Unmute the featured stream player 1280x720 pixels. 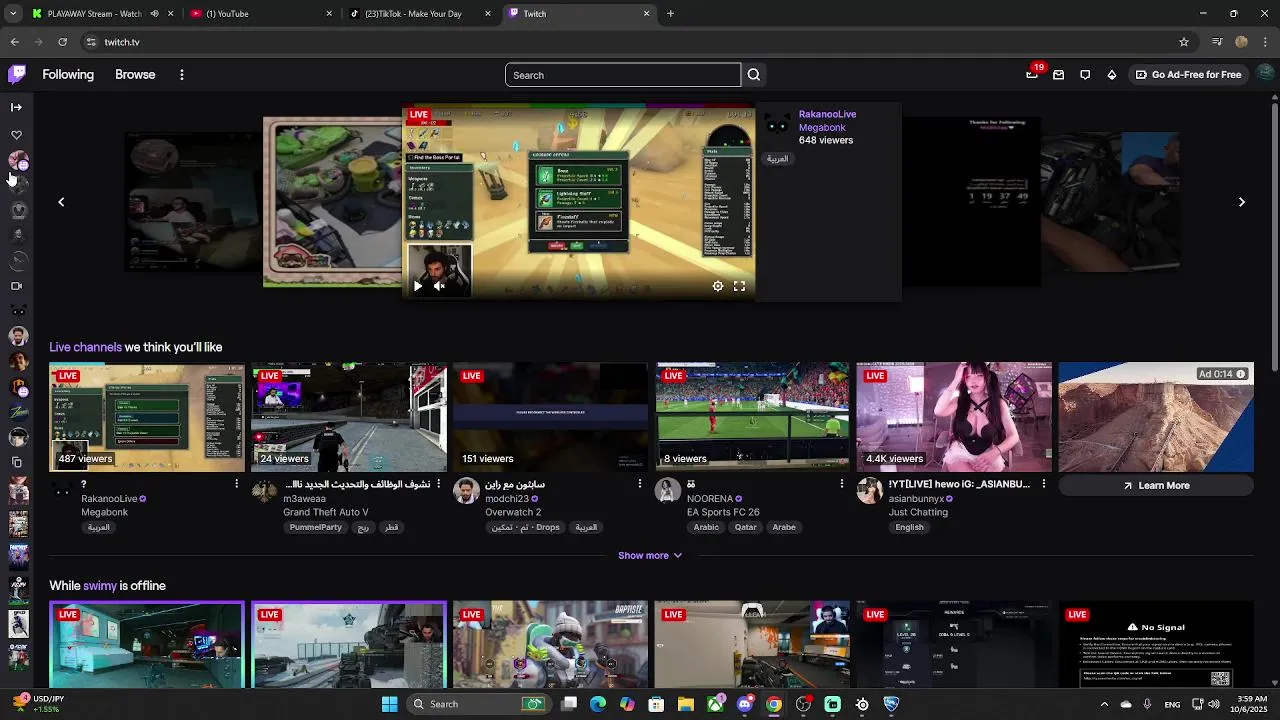[x=439, y=286]
